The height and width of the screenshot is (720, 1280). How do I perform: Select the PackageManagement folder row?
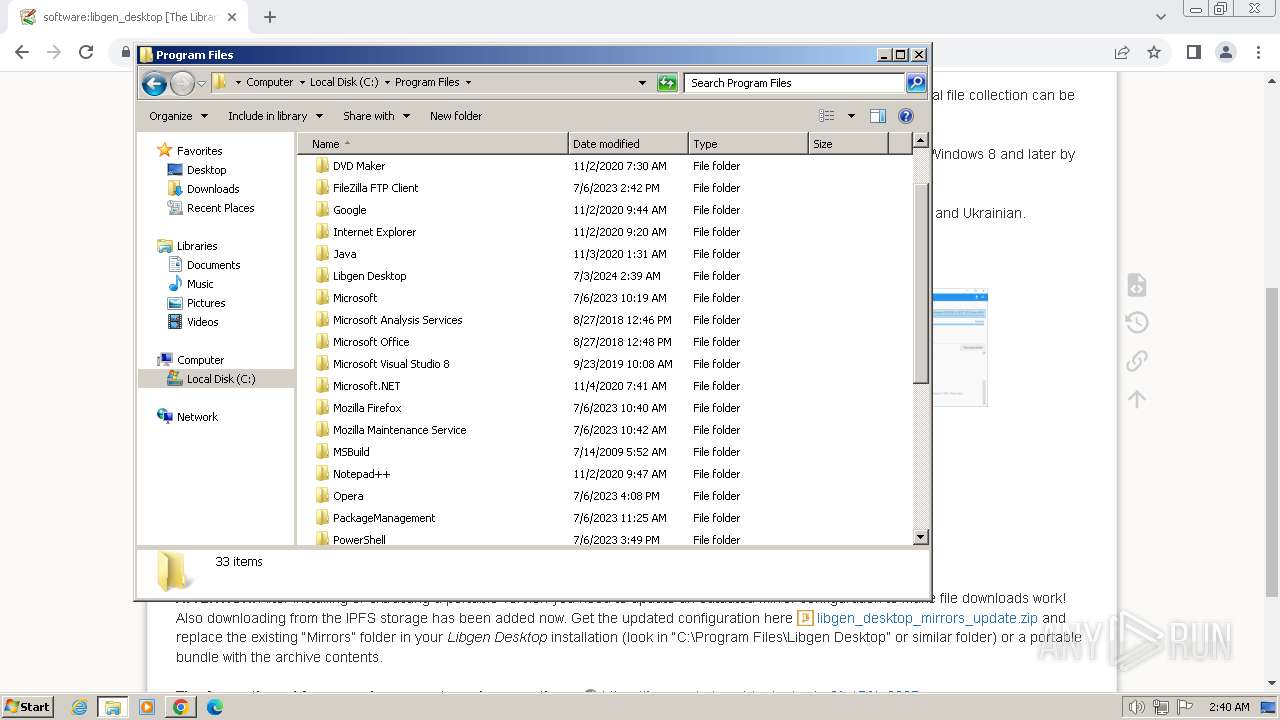[604, 518]
